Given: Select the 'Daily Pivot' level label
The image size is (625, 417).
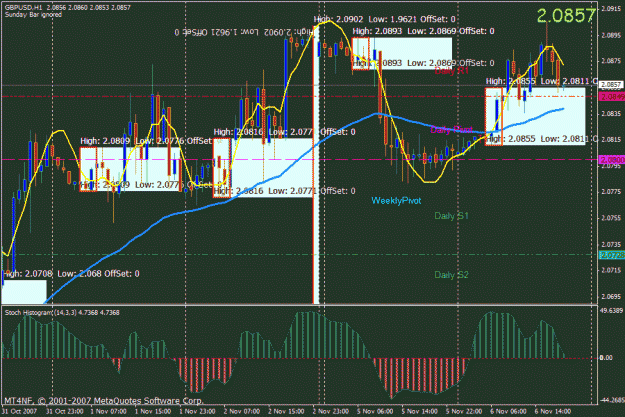Looking at the screenshot, I should [x=451, y=130].
